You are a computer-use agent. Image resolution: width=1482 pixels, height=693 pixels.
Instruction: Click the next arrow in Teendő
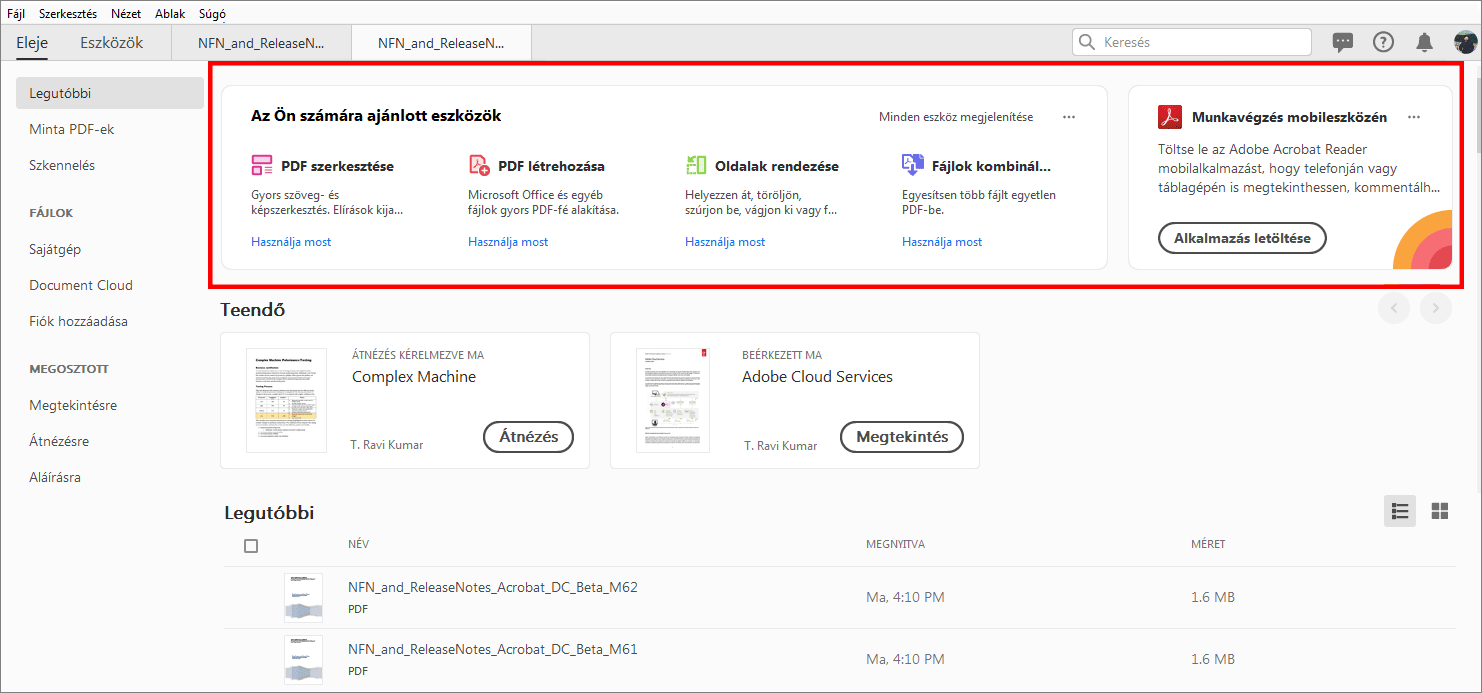point(1436,308)
